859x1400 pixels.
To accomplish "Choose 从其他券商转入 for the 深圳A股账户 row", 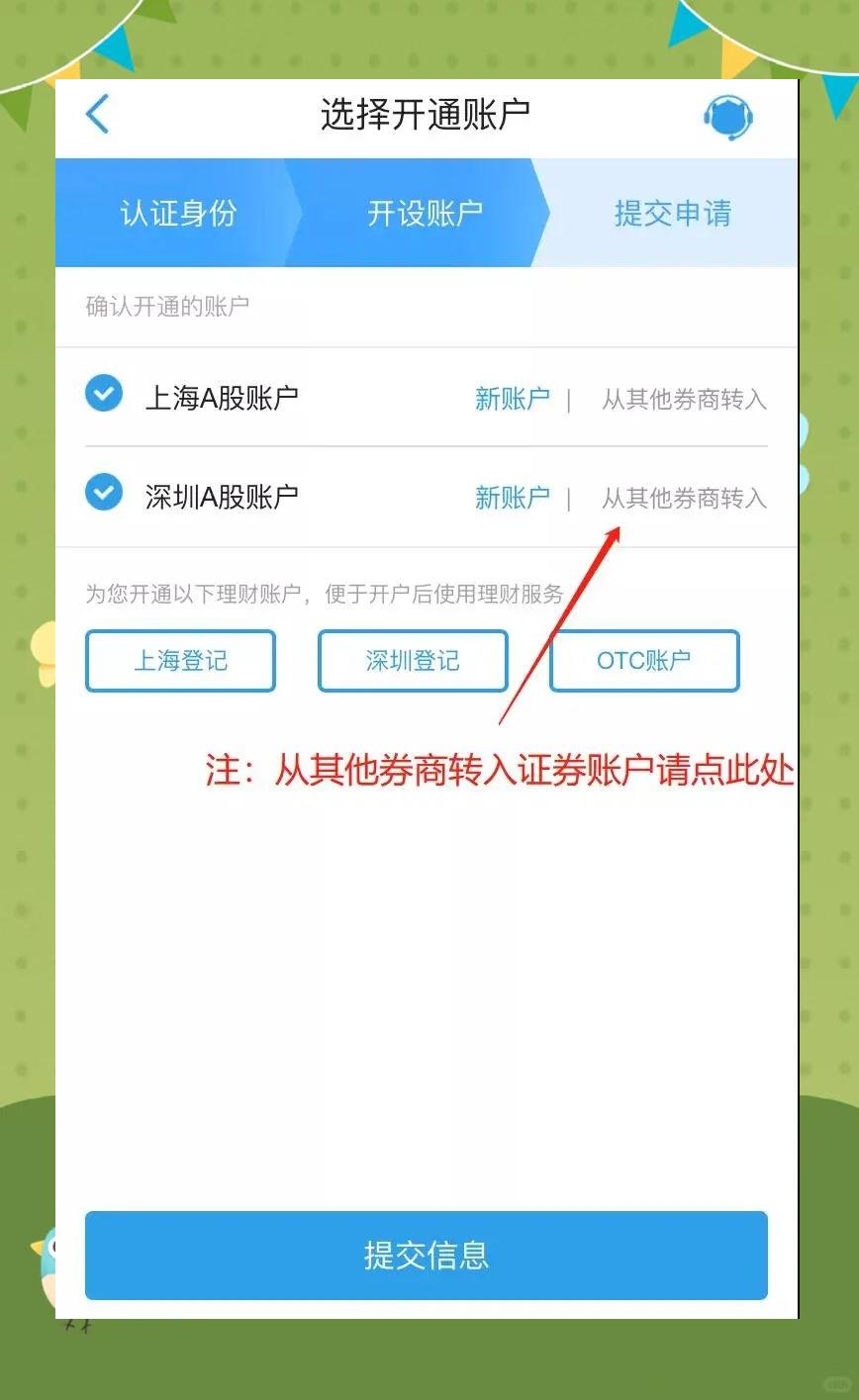I will click(685, 497).
